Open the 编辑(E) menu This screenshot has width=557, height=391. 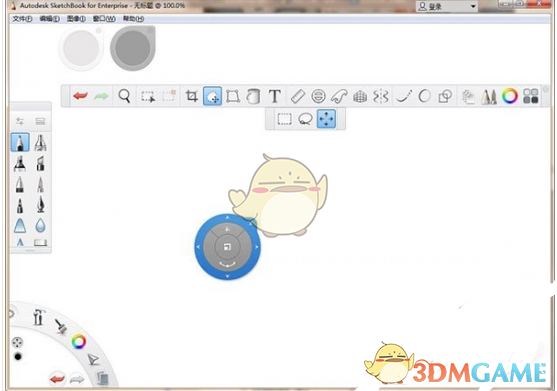tap(49, 19)
